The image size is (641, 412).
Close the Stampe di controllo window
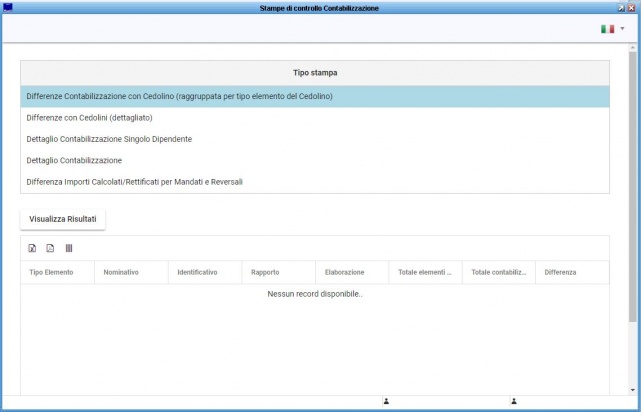coord(632,8)
